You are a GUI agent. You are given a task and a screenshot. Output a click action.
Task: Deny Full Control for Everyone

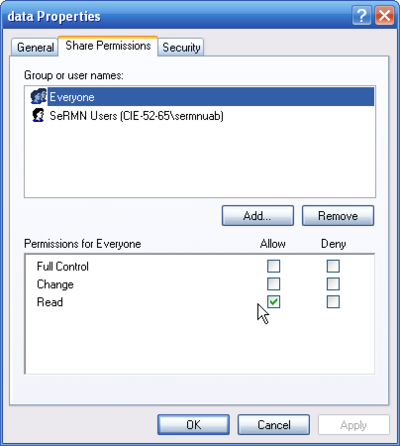pyautogui.click(x=333, y=266)
